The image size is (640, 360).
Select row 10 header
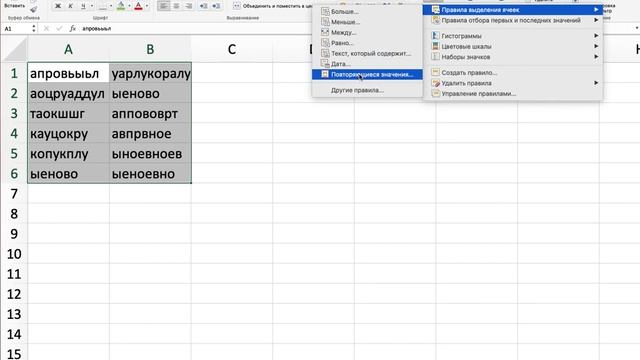[14, 254]
